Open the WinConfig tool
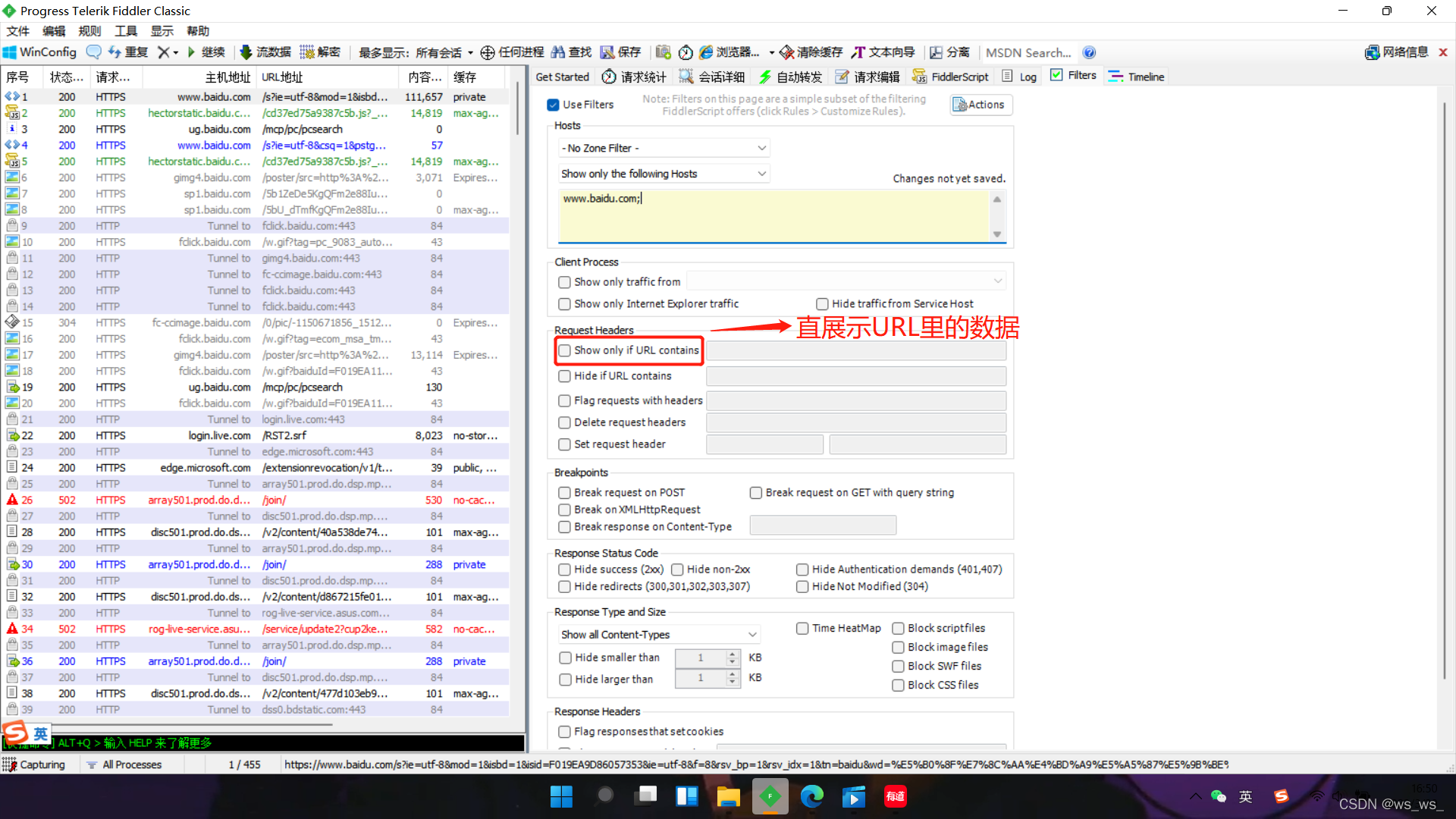 click(x=39, y=52)
